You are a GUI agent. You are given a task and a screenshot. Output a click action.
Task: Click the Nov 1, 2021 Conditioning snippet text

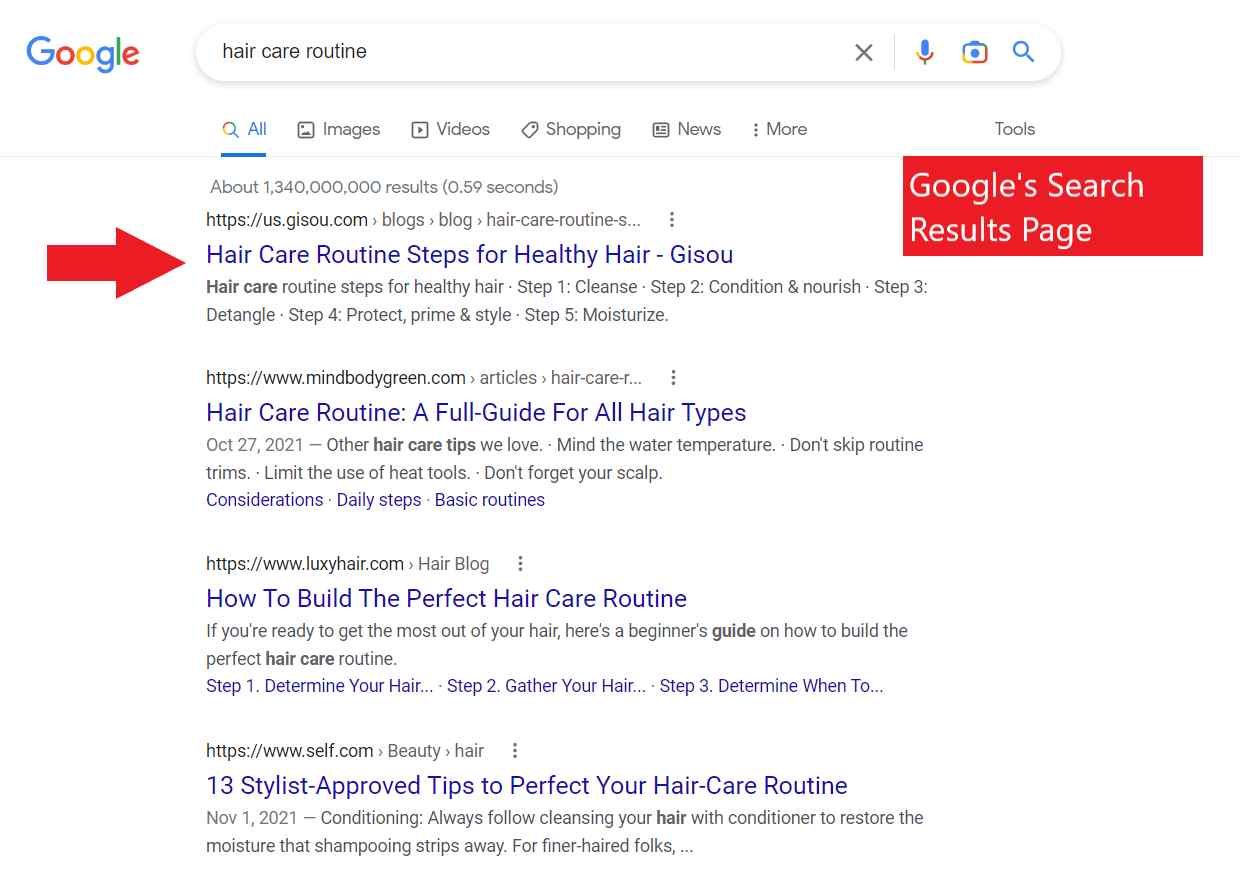coord(565,832)
